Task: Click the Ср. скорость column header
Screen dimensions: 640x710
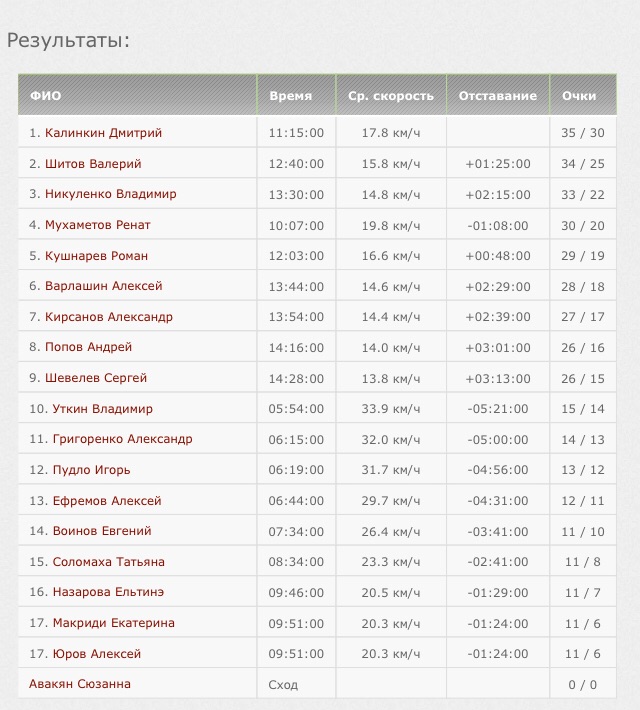Action: (391, 96)
